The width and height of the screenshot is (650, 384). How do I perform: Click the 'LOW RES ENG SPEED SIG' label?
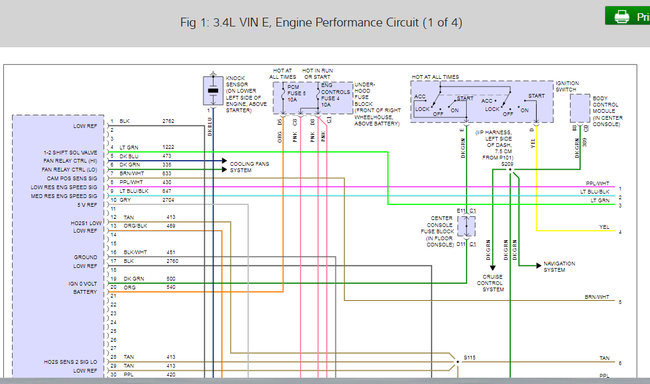coord(64,187)
